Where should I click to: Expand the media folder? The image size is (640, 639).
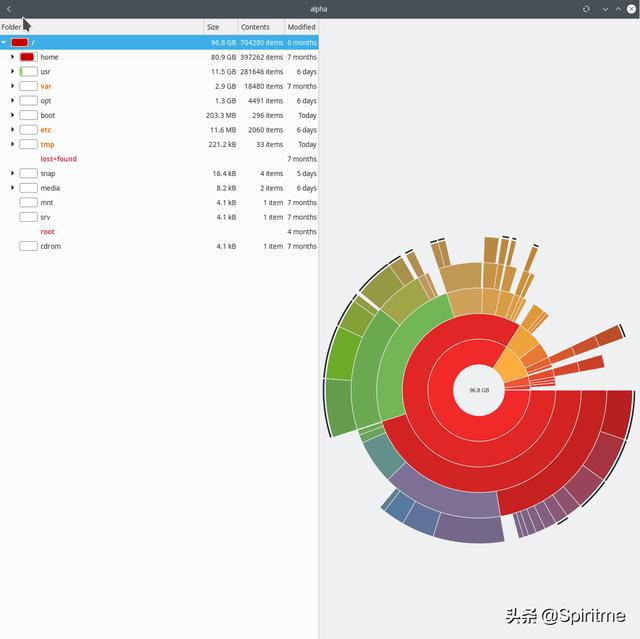pos(12,188)
